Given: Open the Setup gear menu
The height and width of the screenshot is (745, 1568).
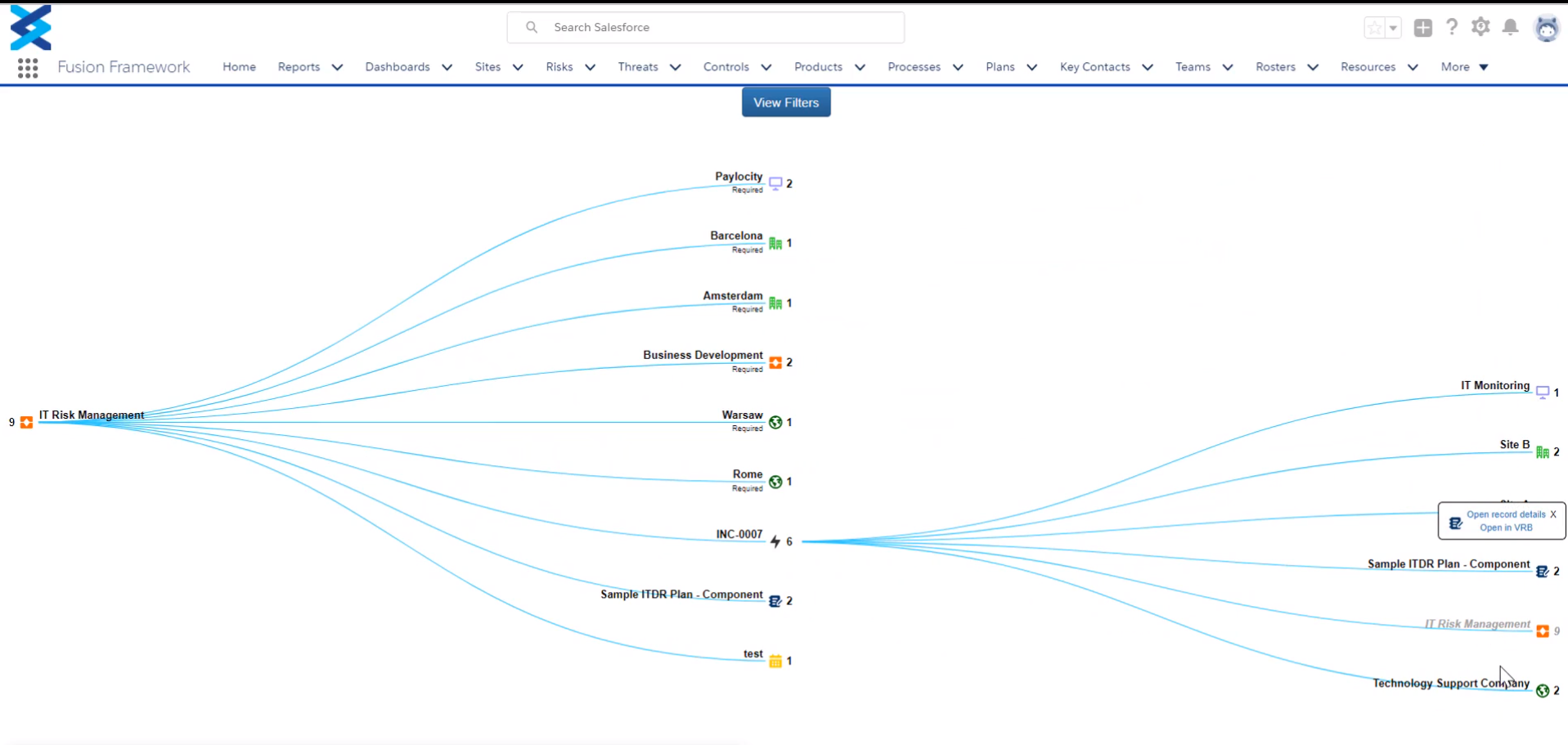Looking at the screenshot, I should (1480, 27).
